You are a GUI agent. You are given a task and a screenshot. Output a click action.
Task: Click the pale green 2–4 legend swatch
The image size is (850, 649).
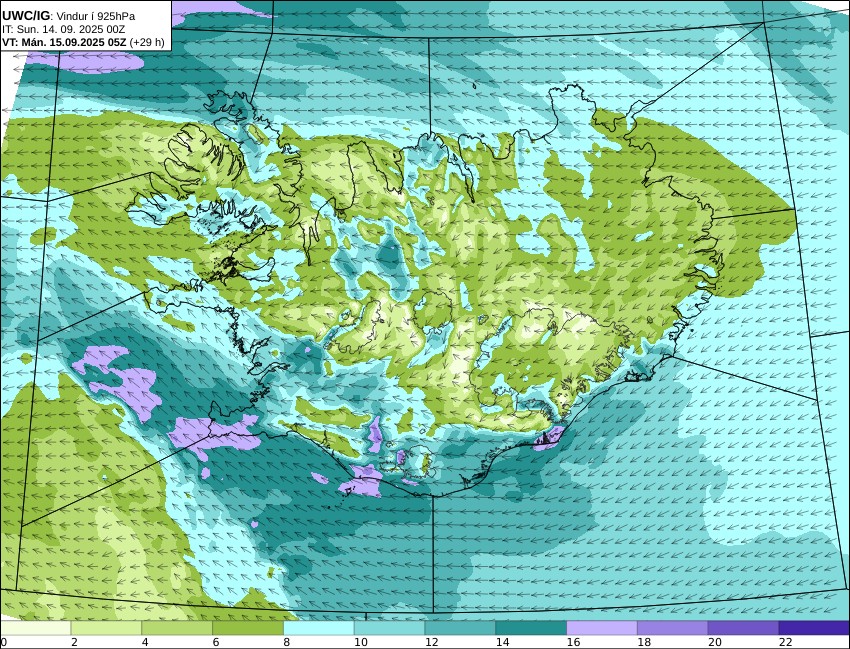[x=106, y=628]
